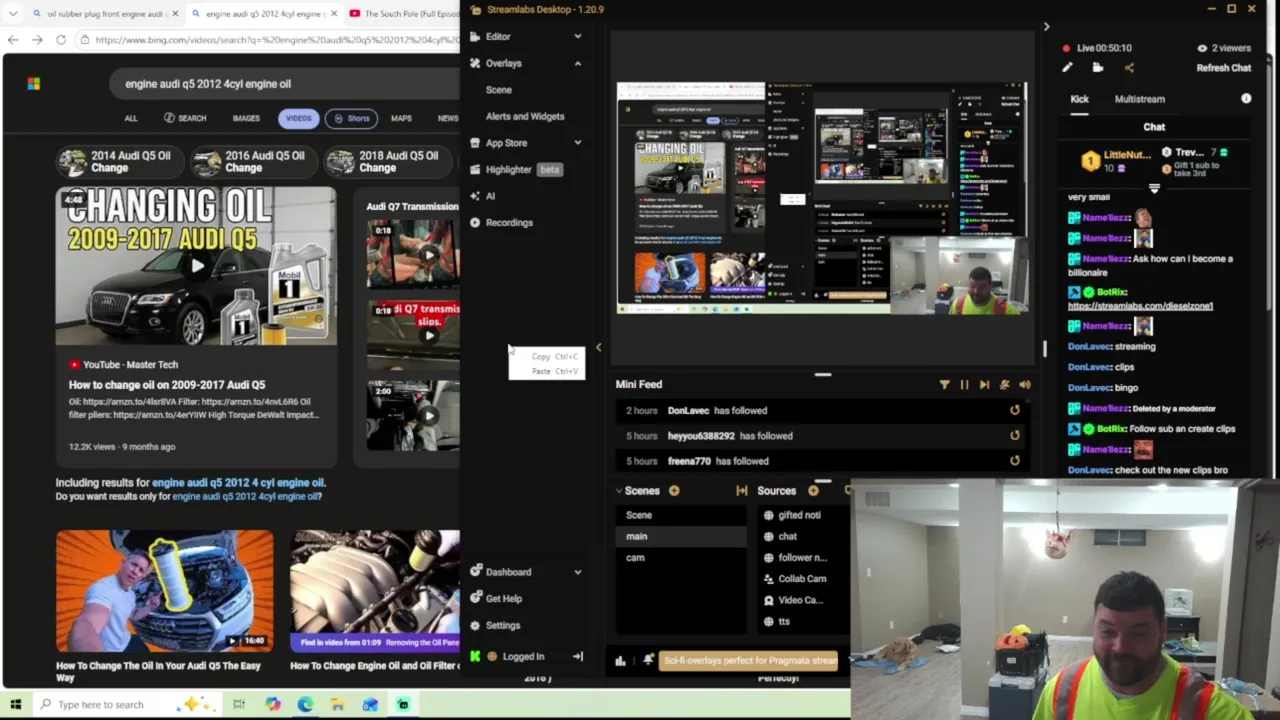Toggle the Mini Feed alert volume speaker icon
1280x720 pixels.
click(x=1024, y=384)
